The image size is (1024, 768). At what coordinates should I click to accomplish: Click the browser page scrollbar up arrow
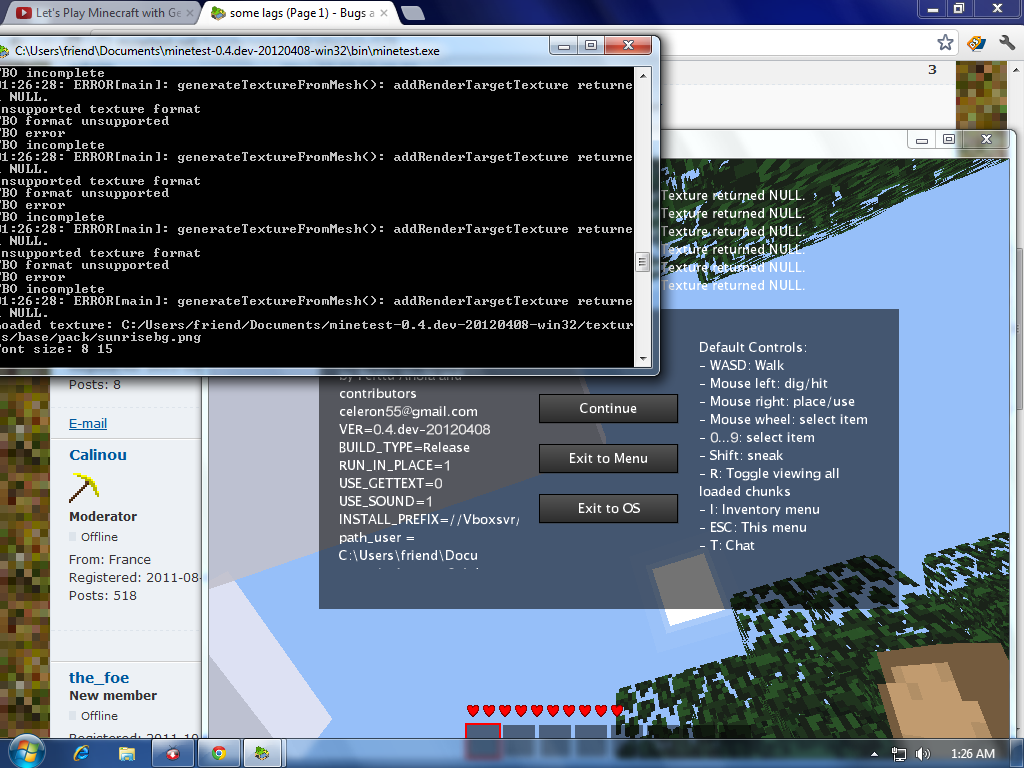[1017, 69]
